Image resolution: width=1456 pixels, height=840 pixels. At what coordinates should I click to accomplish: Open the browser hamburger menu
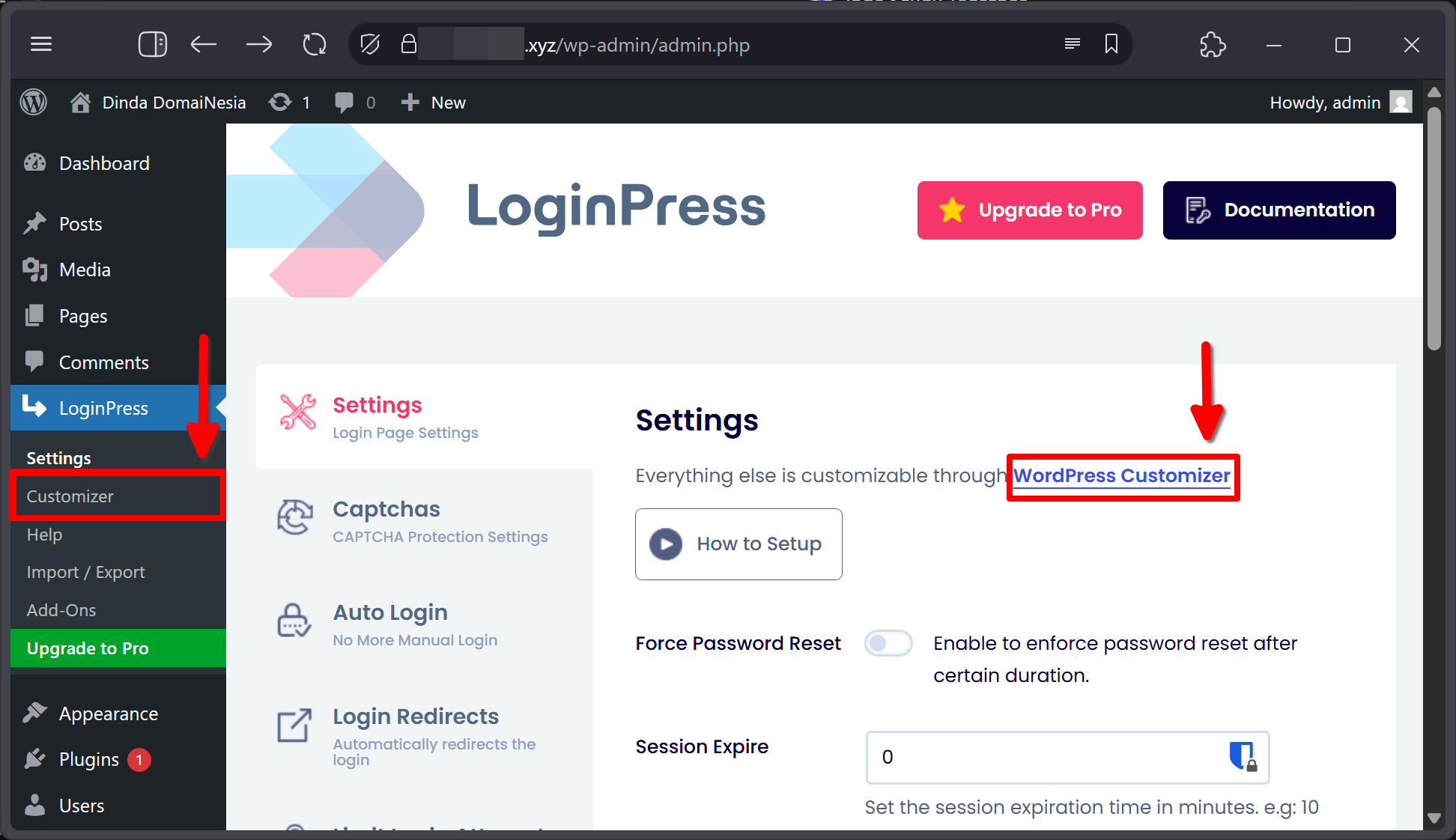41,44
